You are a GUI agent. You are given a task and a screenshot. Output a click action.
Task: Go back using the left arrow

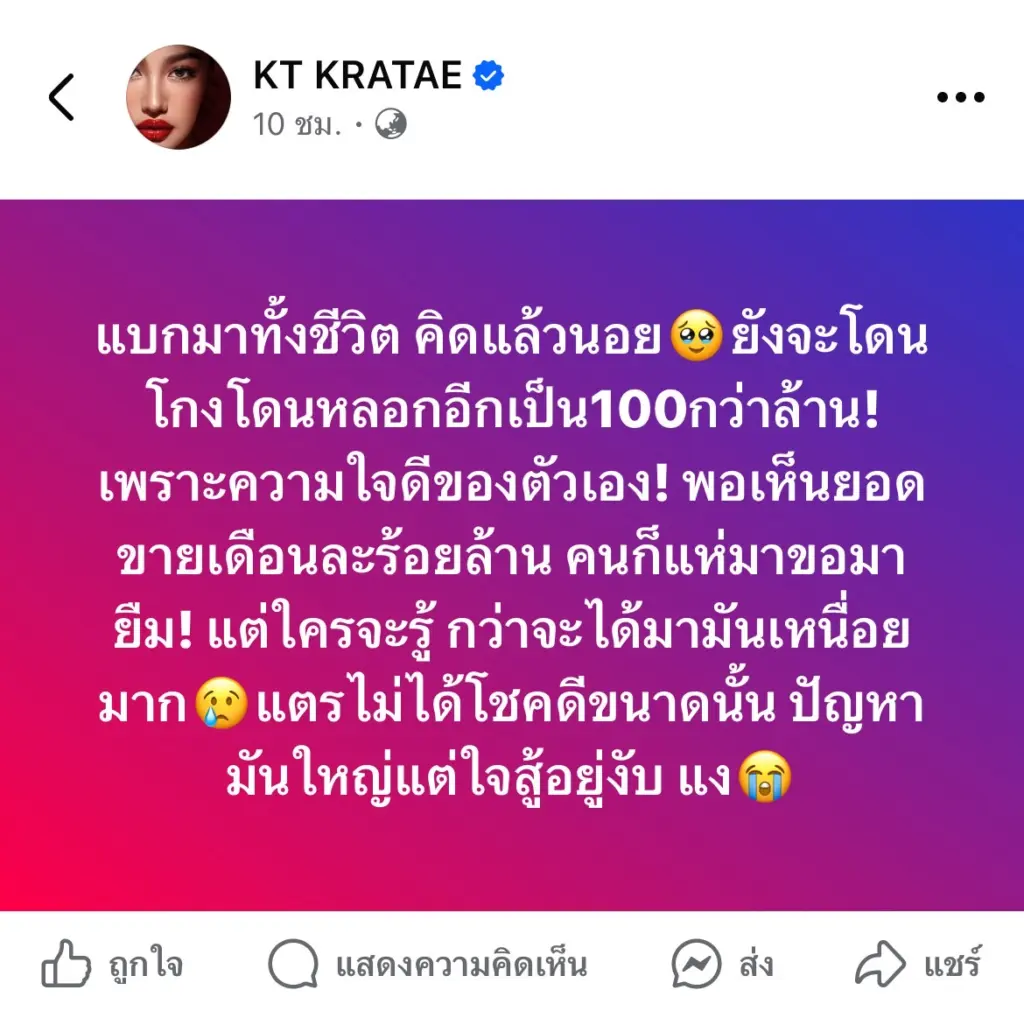[x=62, y=97]
